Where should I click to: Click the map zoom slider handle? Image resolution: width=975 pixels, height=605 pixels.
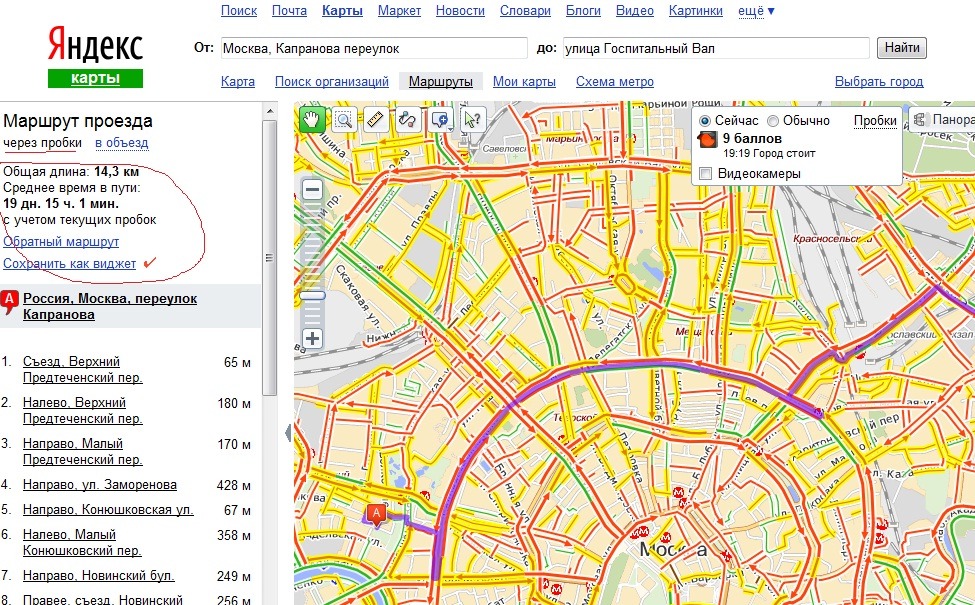click(313, 296)
